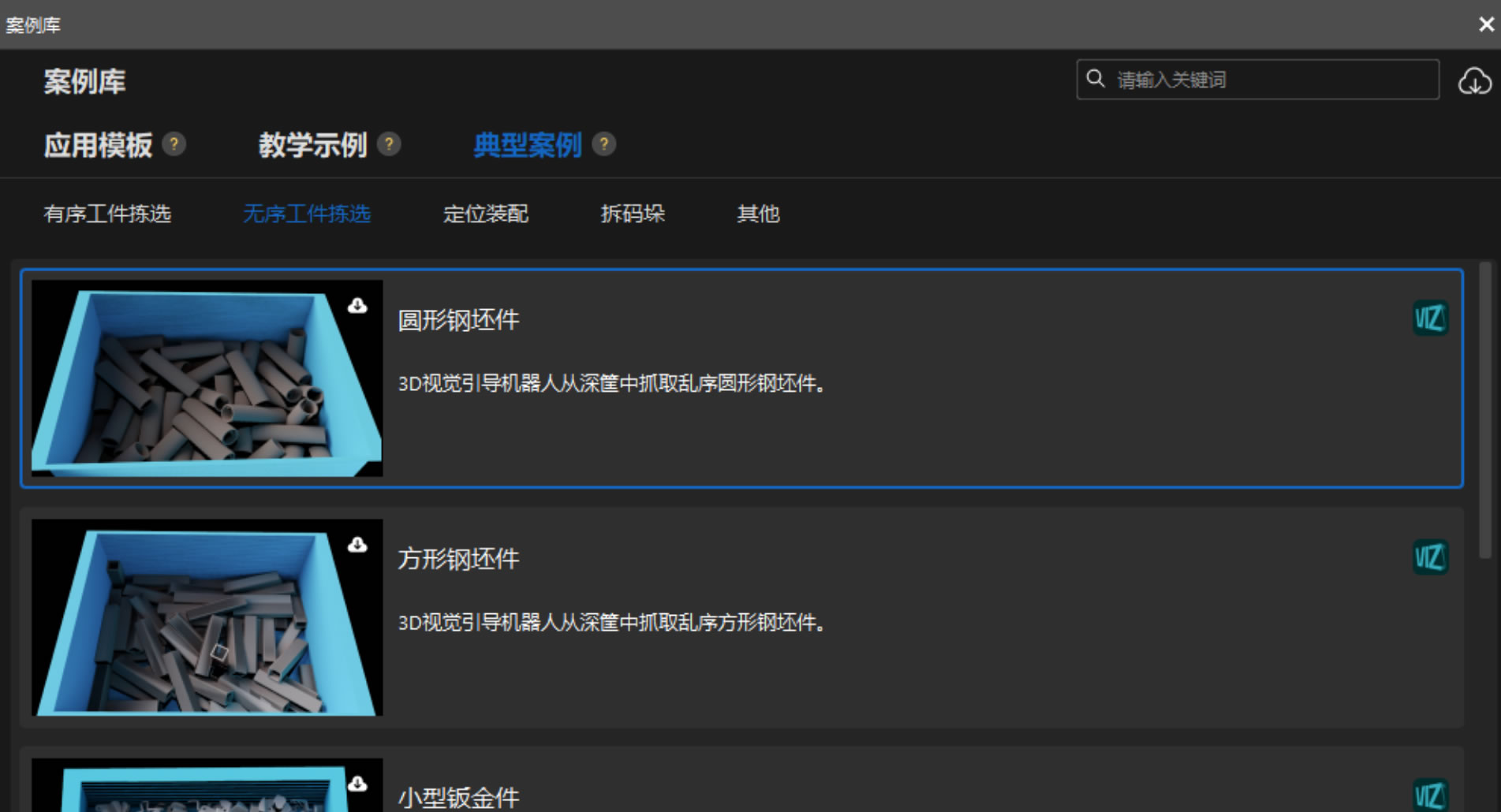1501x812 pixels.
Task: Click the vertical scrollbar of case list
Action: pyautogui.click(x=1485, y=410)
